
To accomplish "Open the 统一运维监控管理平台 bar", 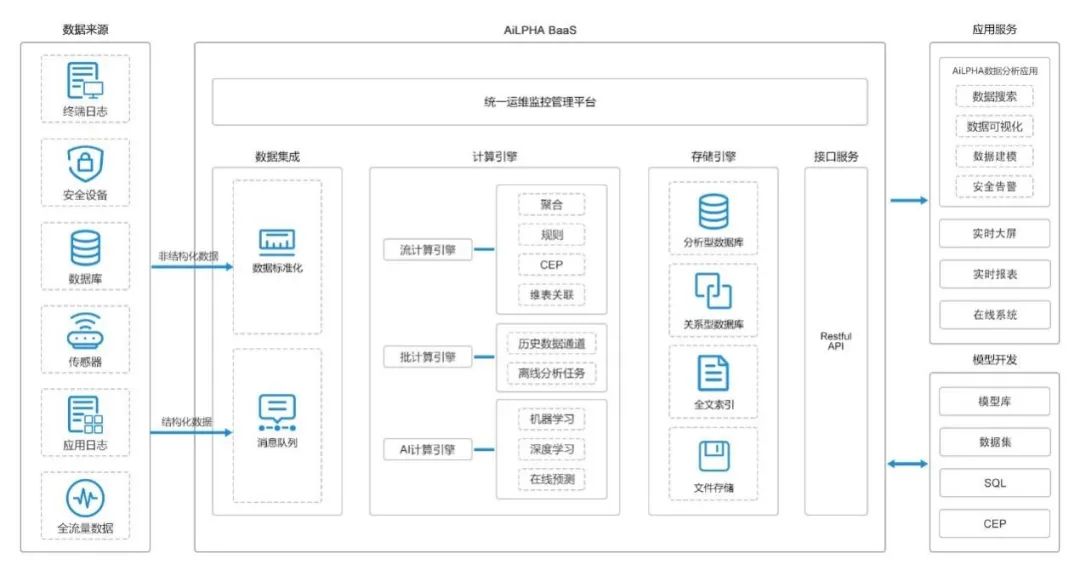I will [x=539, y=102].
